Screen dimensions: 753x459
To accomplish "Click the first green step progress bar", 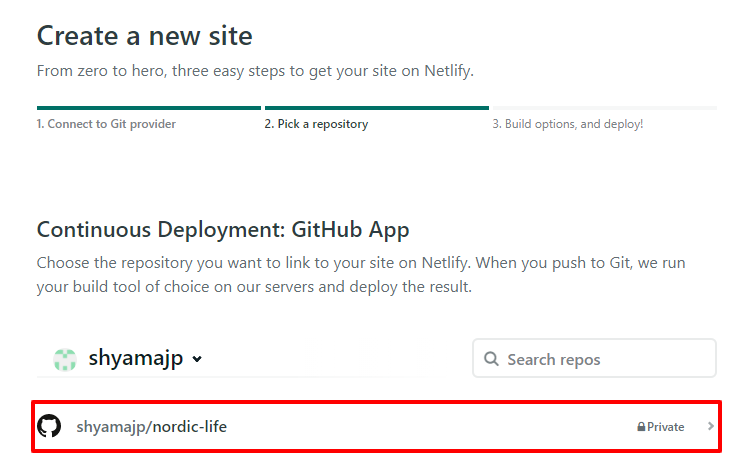I will click(148, 107).
